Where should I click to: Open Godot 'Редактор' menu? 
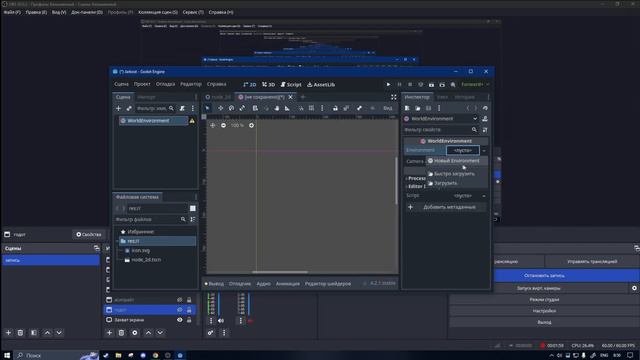click(x=191, y=84)
